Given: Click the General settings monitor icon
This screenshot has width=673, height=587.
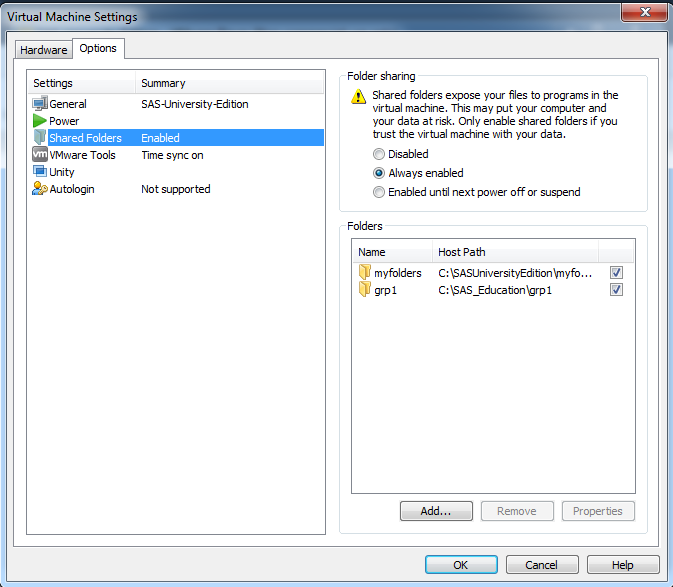Looking at the screenshot, I should [39, 103].
